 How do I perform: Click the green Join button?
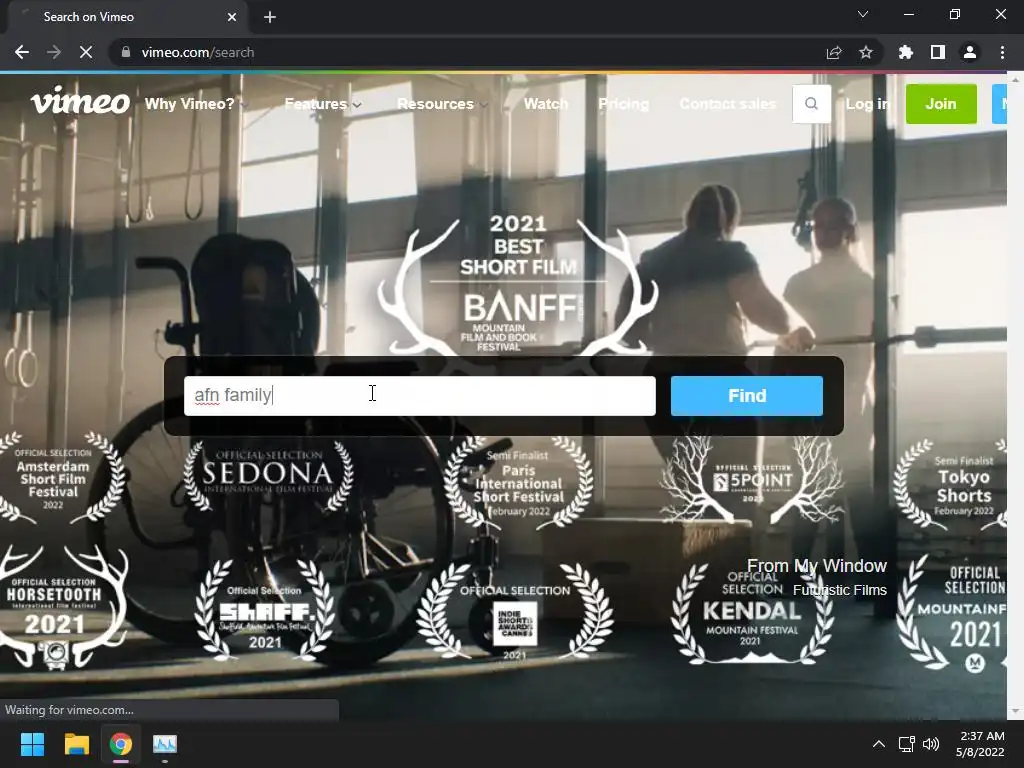coord(941,104)
